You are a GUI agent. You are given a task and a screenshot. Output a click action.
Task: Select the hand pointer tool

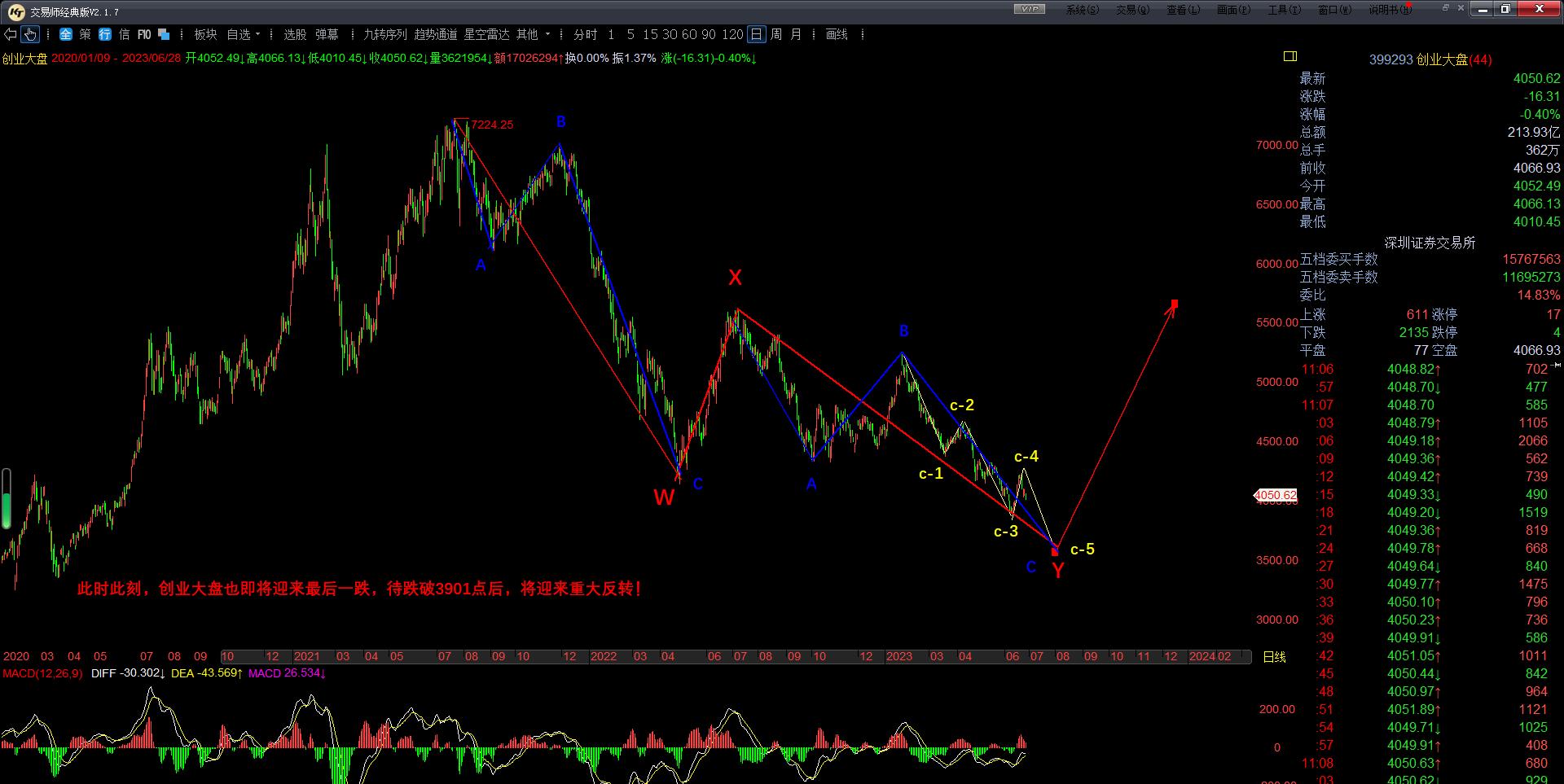(30, 34)
